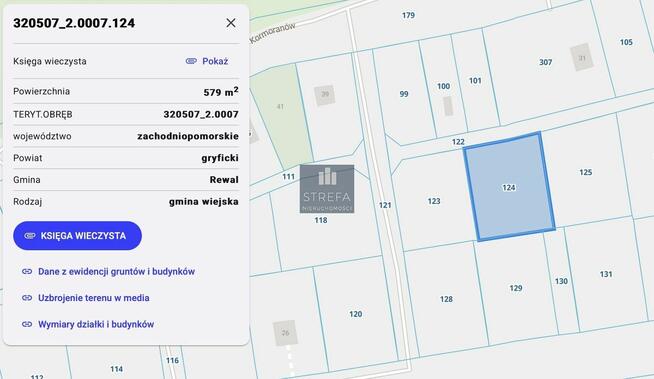
Task: Click parcel ID heading 320507_2.0007.124
Action: (x=74, y=23)
